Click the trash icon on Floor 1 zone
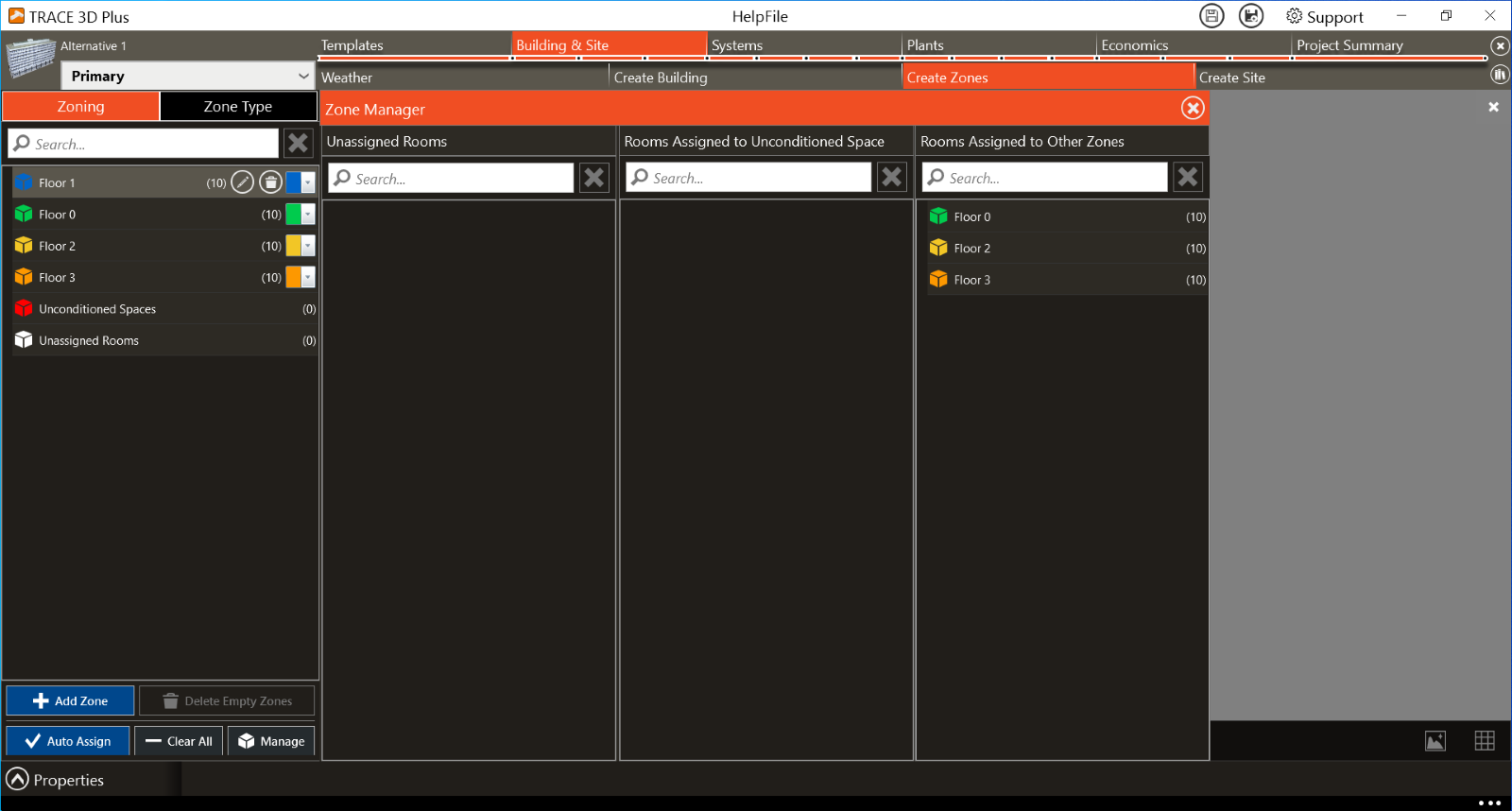 270,182
